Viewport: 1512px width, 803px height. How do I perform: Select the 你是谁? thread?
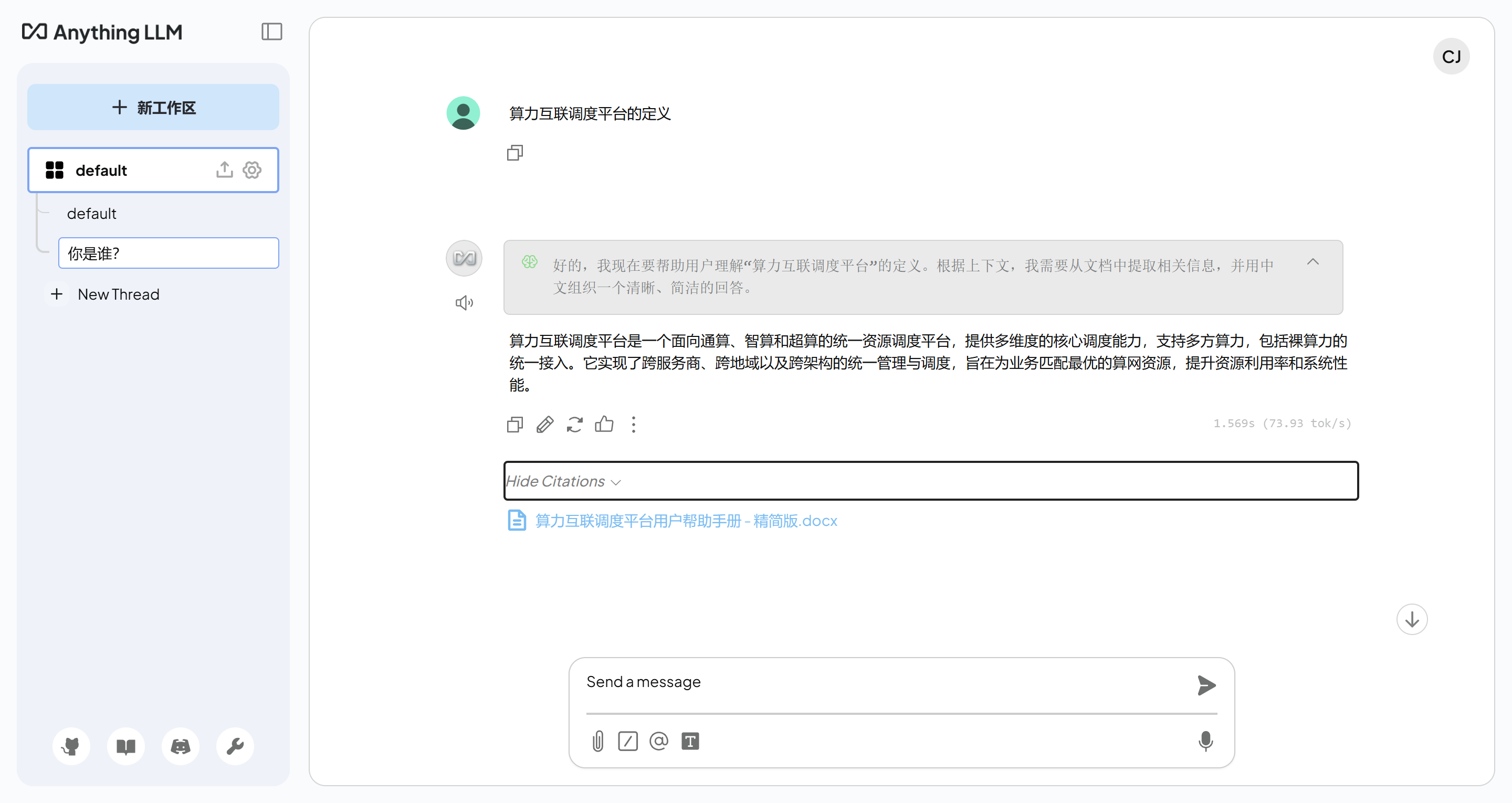point(169,253)
